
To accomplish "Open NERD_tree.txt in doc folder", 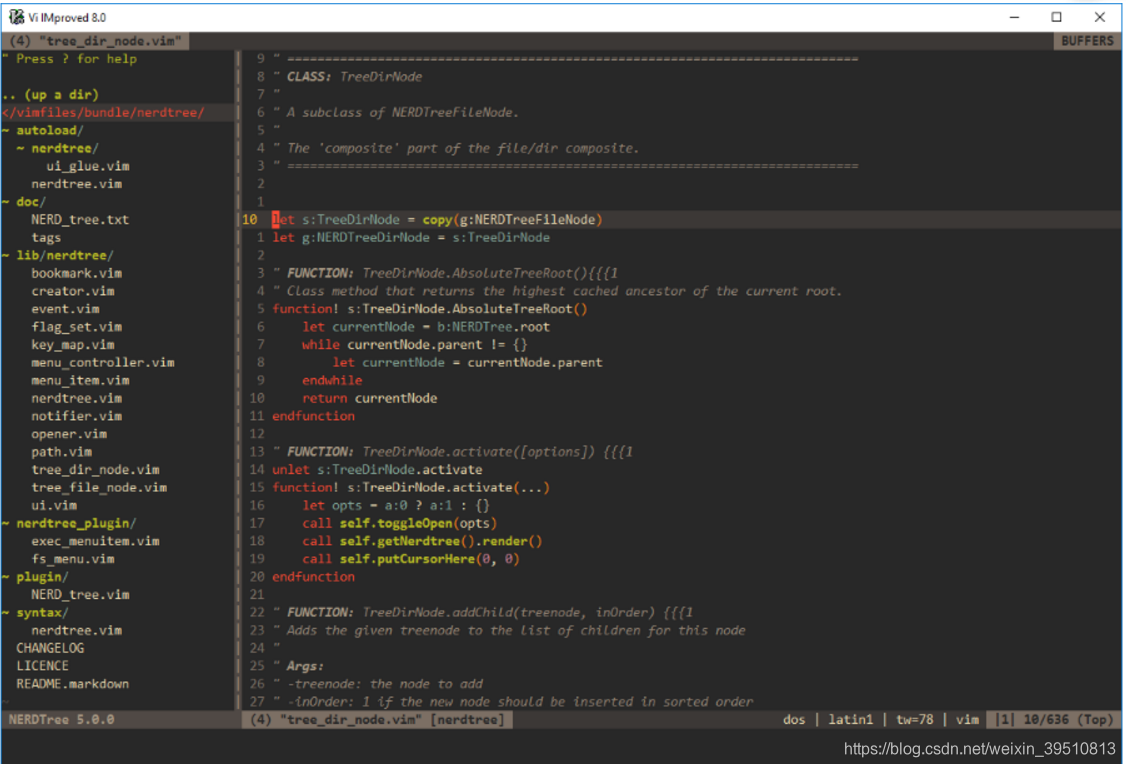I will click(x=80, y=219).
